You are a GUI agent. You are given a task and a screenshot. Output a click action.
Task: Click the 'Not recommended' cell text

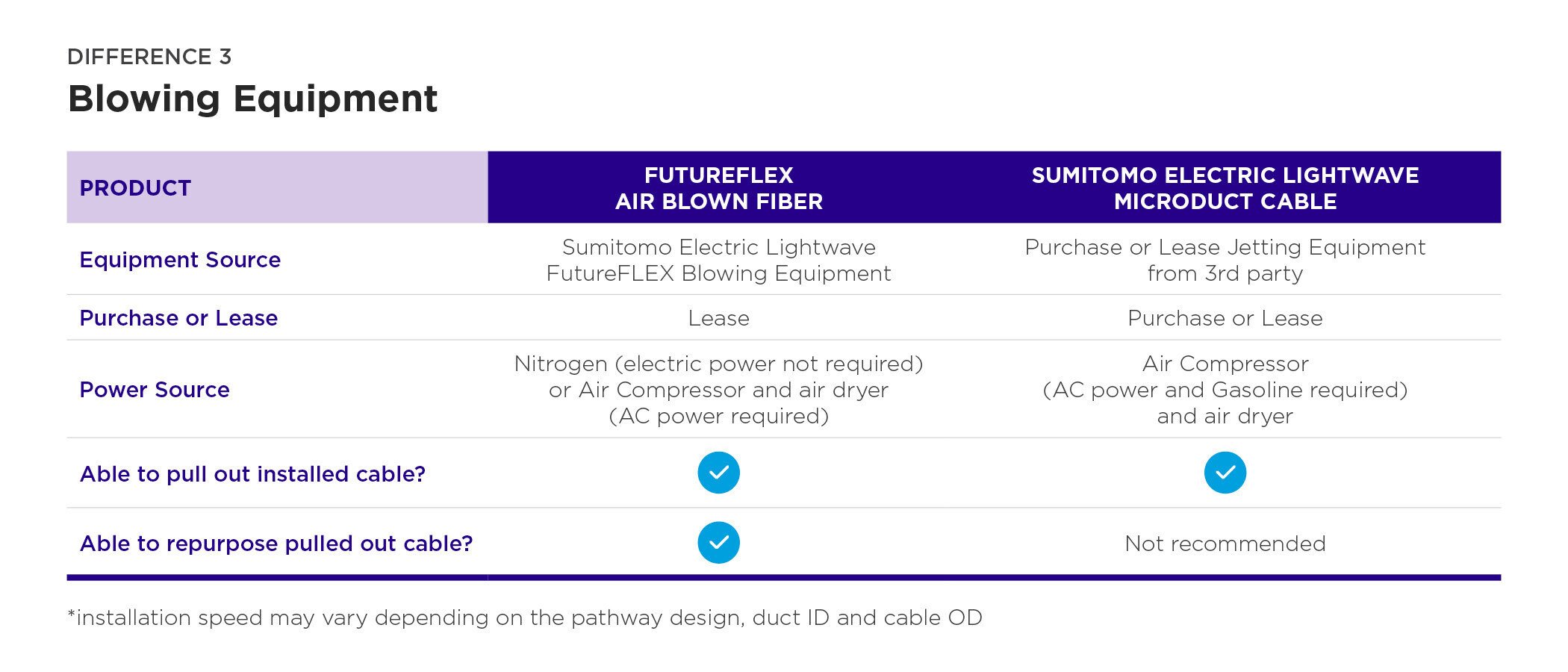1225,544
